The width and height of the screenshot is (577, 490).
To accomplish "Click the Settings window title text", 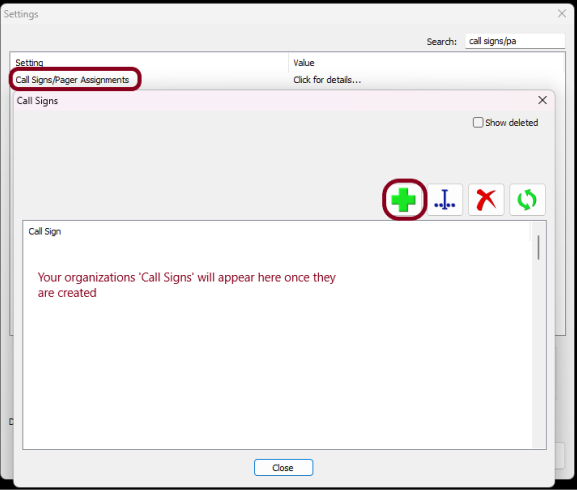I will pos(21,14).
